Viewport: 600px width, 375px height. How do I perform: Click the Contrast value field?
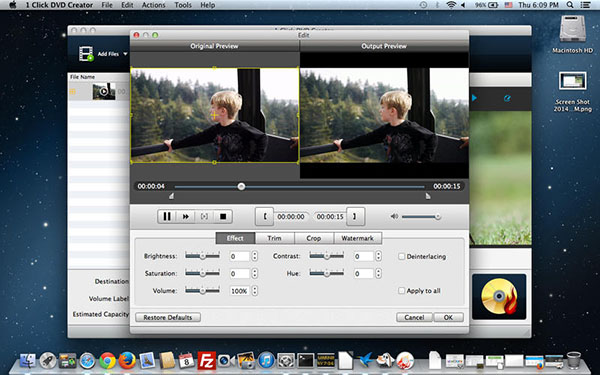click(x=364, y=256)
